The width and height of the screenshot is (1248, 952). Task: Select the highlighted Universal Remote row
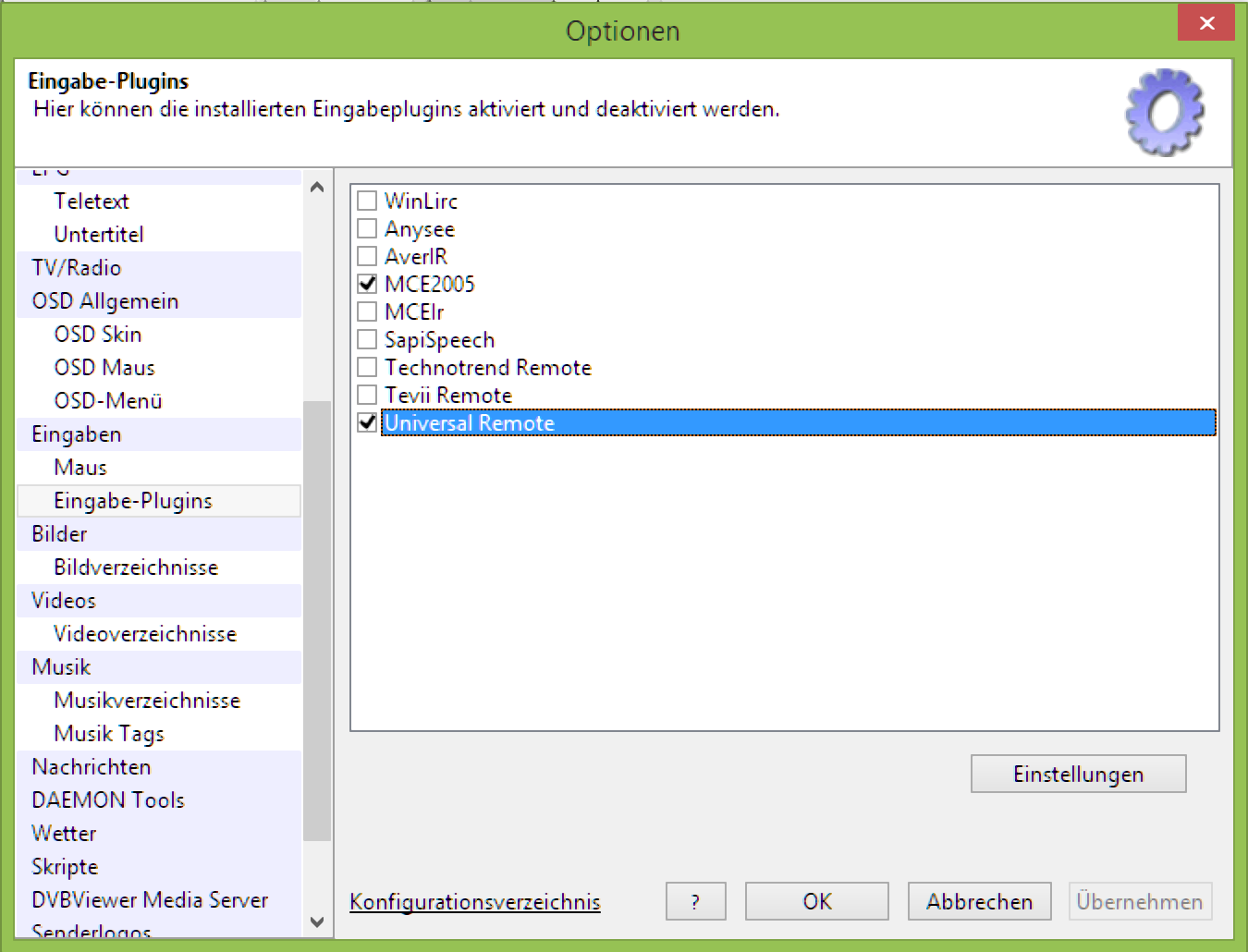[799, 422]
